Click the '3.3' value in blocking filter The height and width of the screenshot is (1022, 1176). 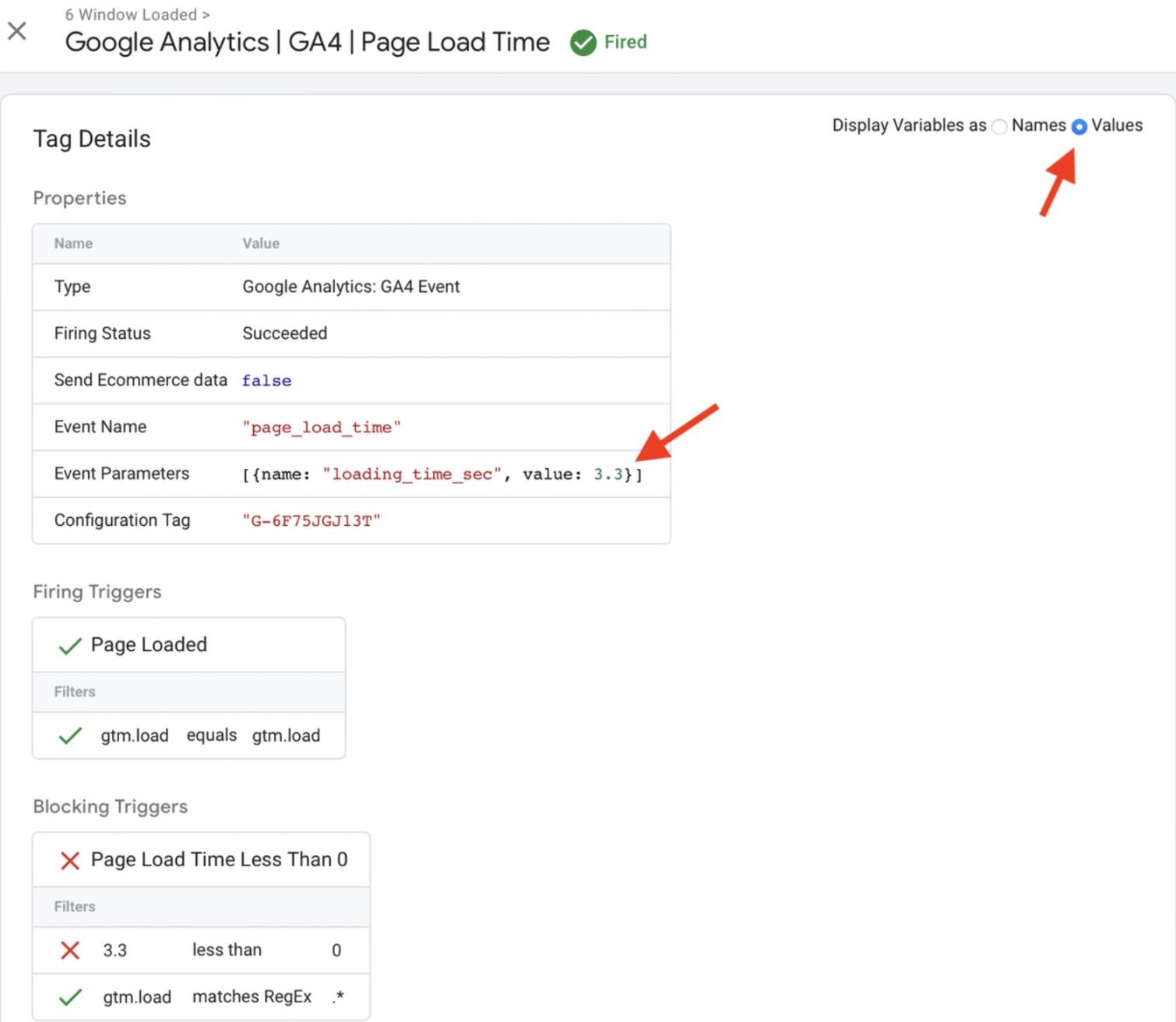(x=114, y=950)
